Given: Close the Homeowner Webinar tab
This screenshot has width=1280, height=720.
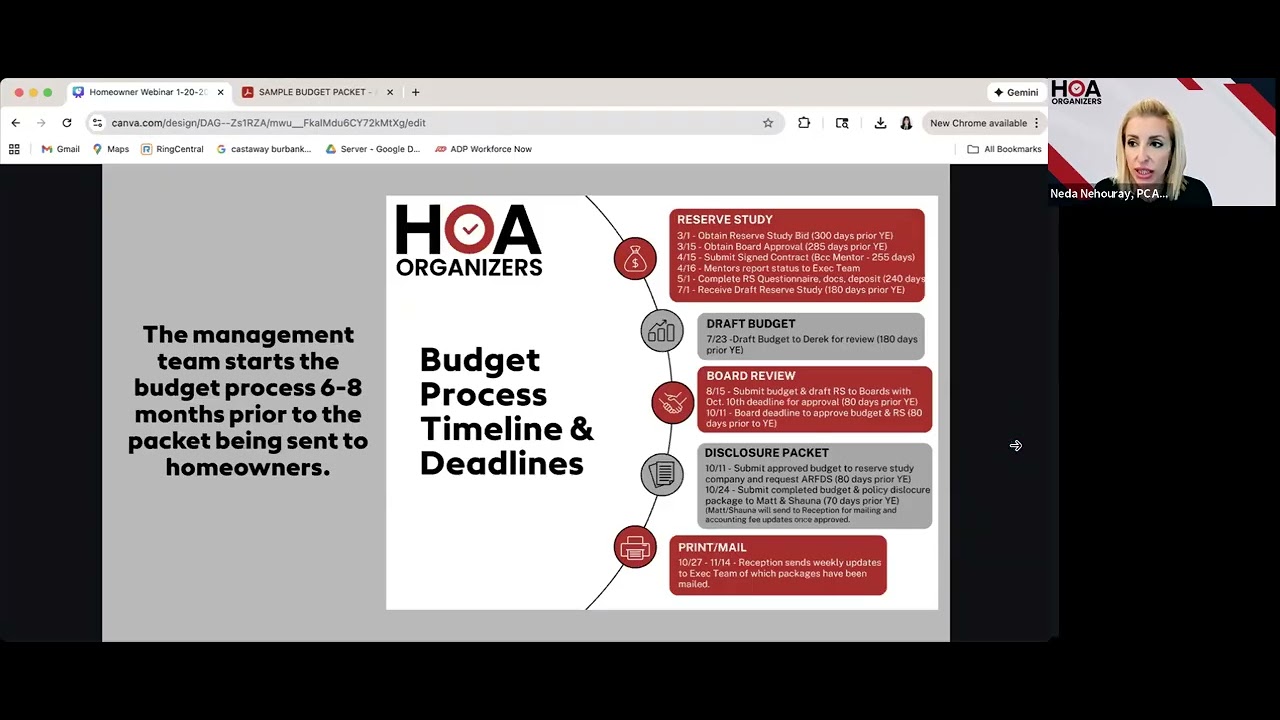Looking at the screenshot, I should [221, 92].
